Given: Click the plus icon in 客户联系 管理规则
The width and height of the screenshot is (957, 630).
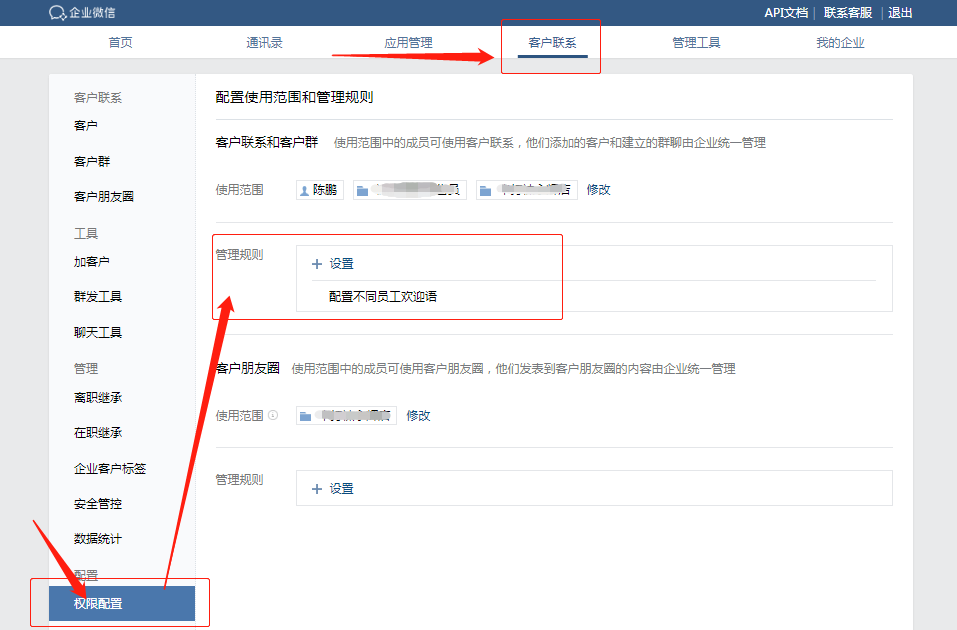Looking at the screenshot, I should point(317,264).
